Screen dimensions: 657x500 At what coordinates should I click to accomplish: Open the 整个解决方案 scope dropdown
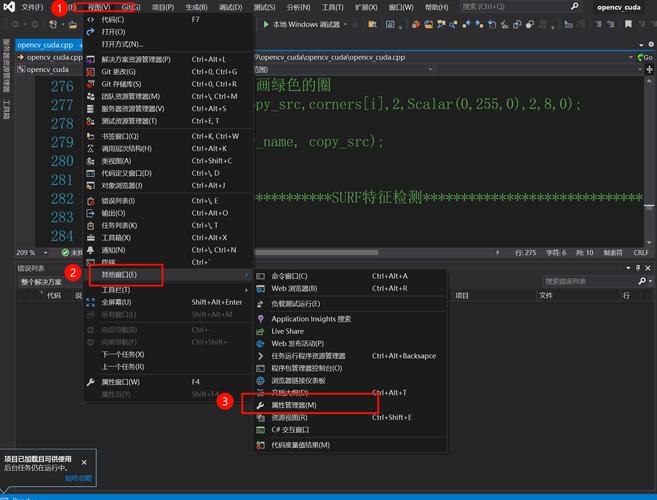pyautogui.click(x=41, y=282)
